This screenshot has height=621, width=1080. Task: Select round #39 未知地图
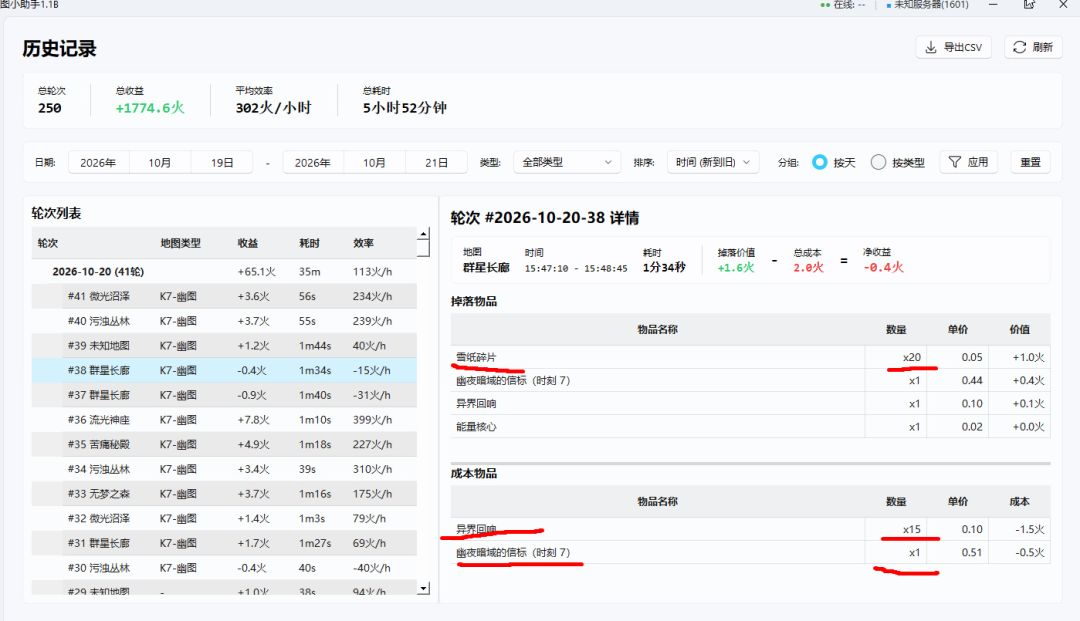pyautogui.click(x=224, y=346)
